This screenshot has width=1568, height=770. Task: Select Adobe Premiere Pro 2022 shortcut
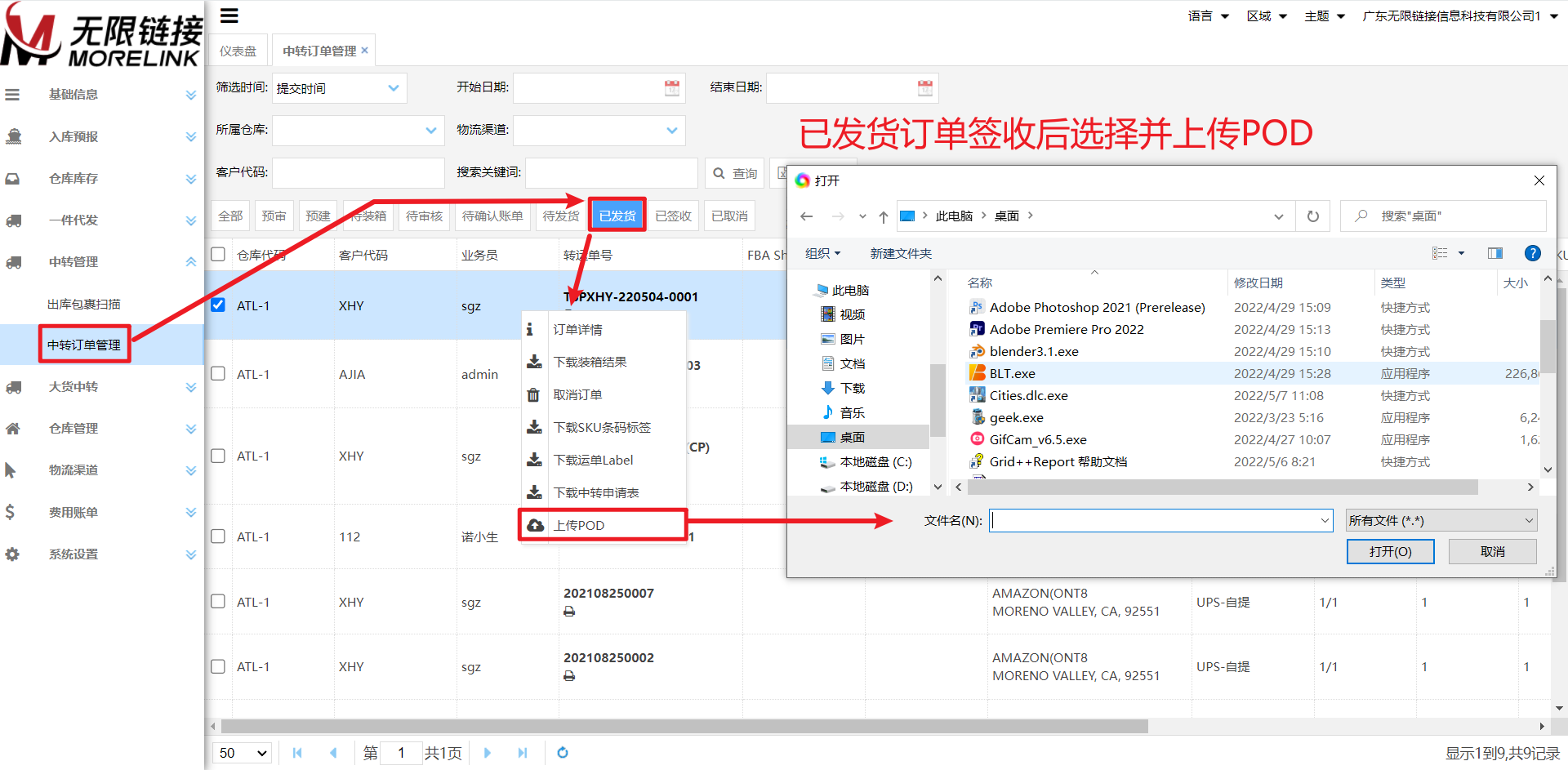click(x=1067, y=329)
